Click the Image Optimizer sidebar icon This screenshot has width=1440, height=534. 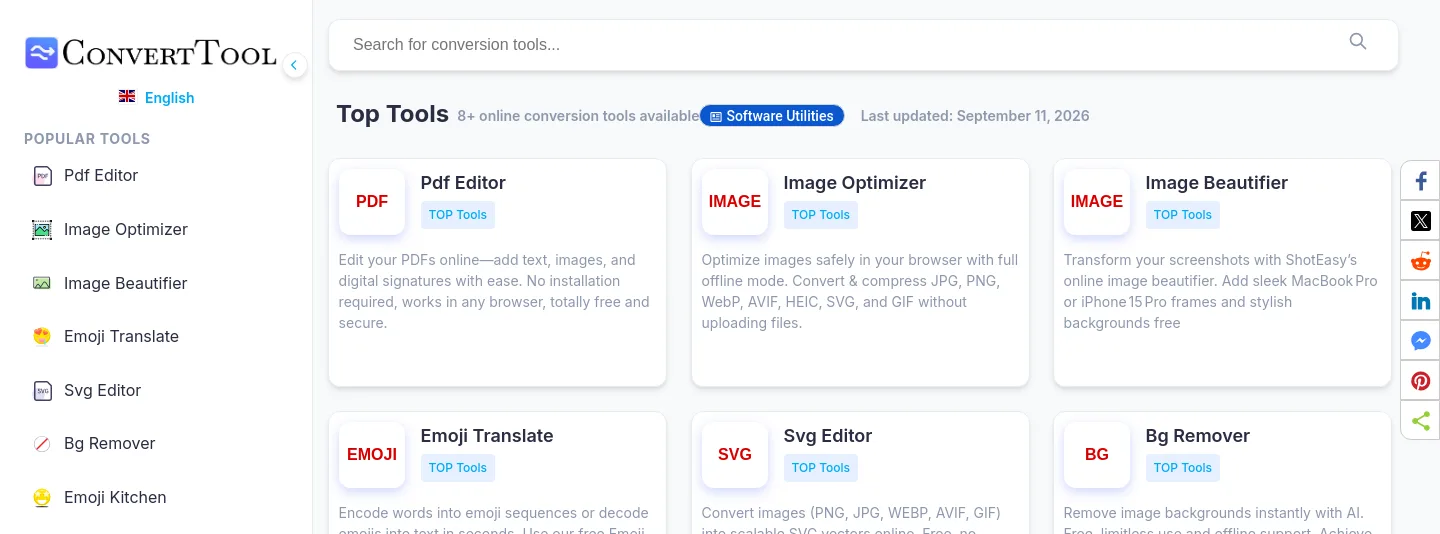click(42, 230)
